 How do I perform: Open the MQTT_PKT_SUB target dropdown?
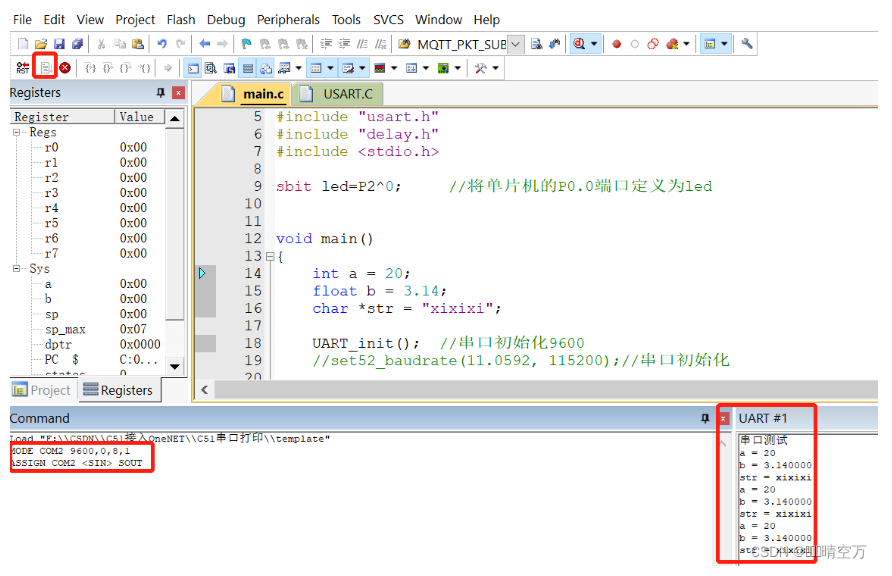pyautogui.click(x=515, y=44)
